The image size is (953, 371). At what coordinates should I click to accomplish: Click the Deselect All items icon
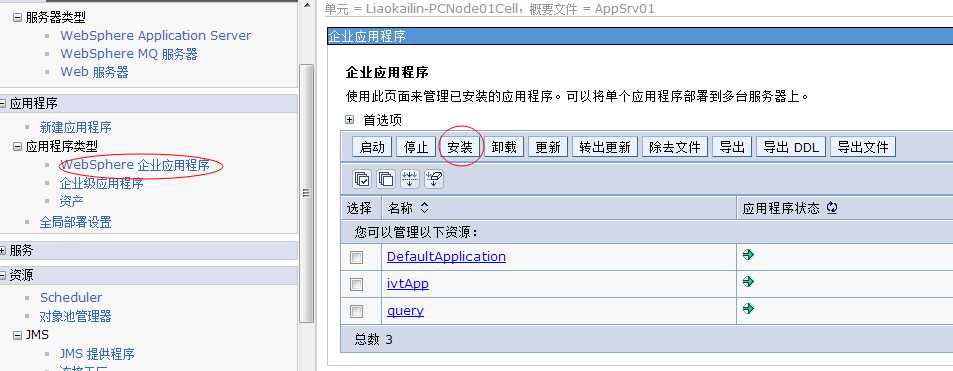click(386, 179)
